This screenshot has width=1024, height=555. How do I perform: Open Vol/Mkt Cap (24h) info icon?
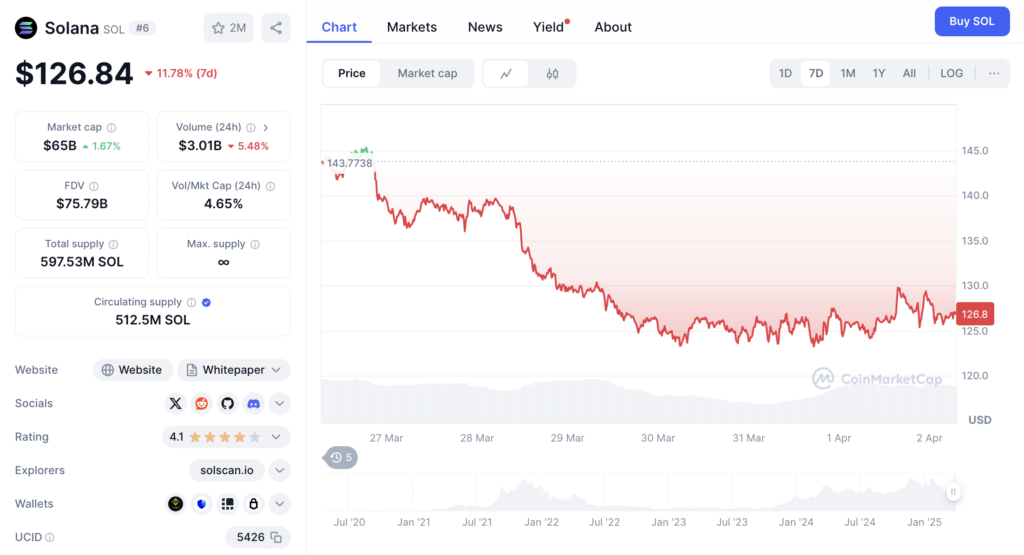[270, 186]
